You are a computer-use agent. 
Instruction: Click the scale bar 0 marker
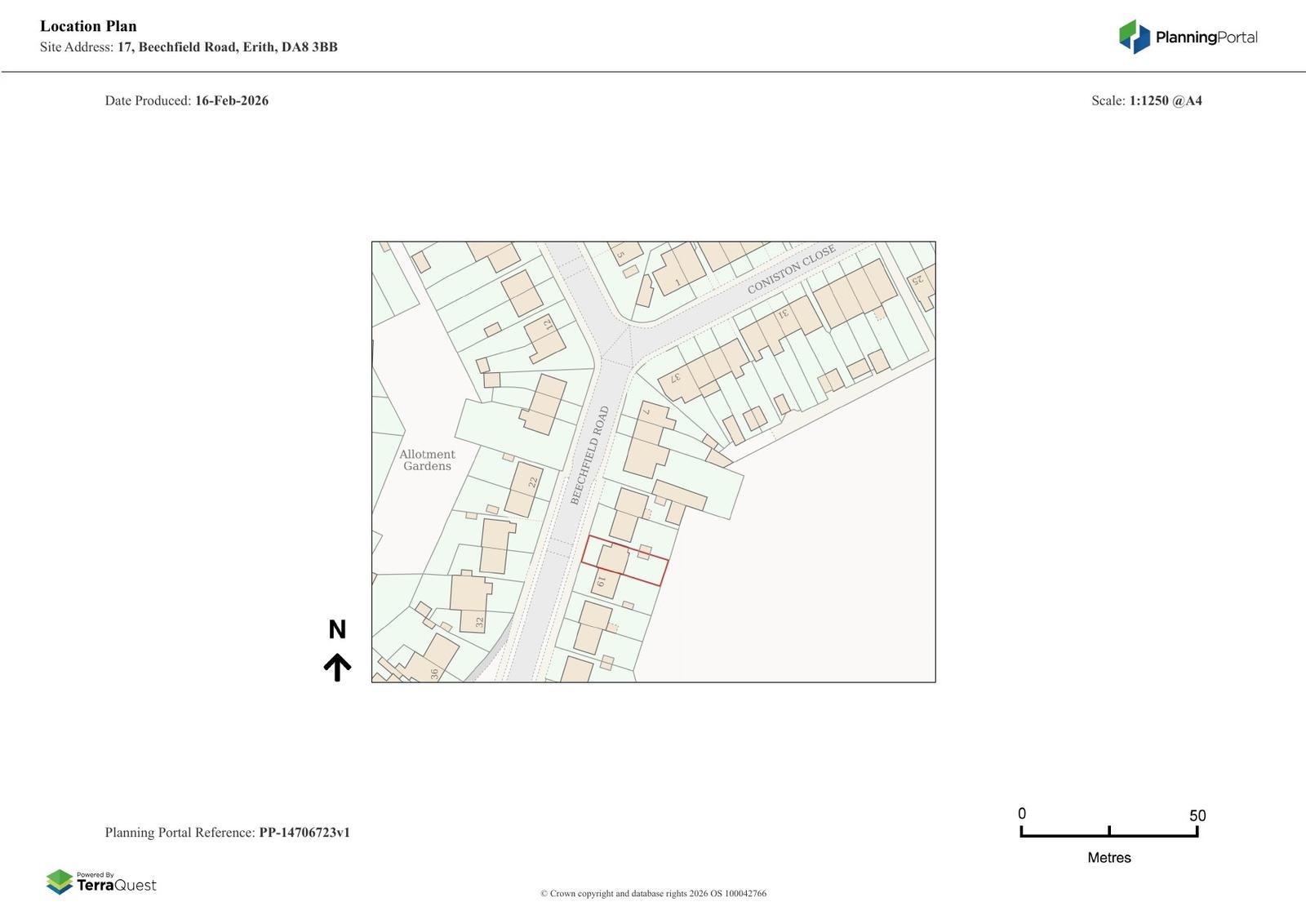pos(1022,814)
